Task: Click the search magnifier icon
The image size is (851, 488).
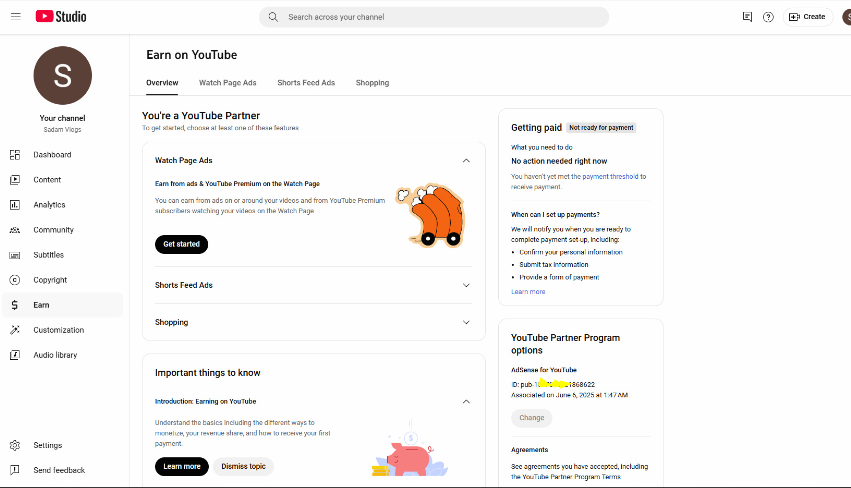Action: [x=273, y=17]
